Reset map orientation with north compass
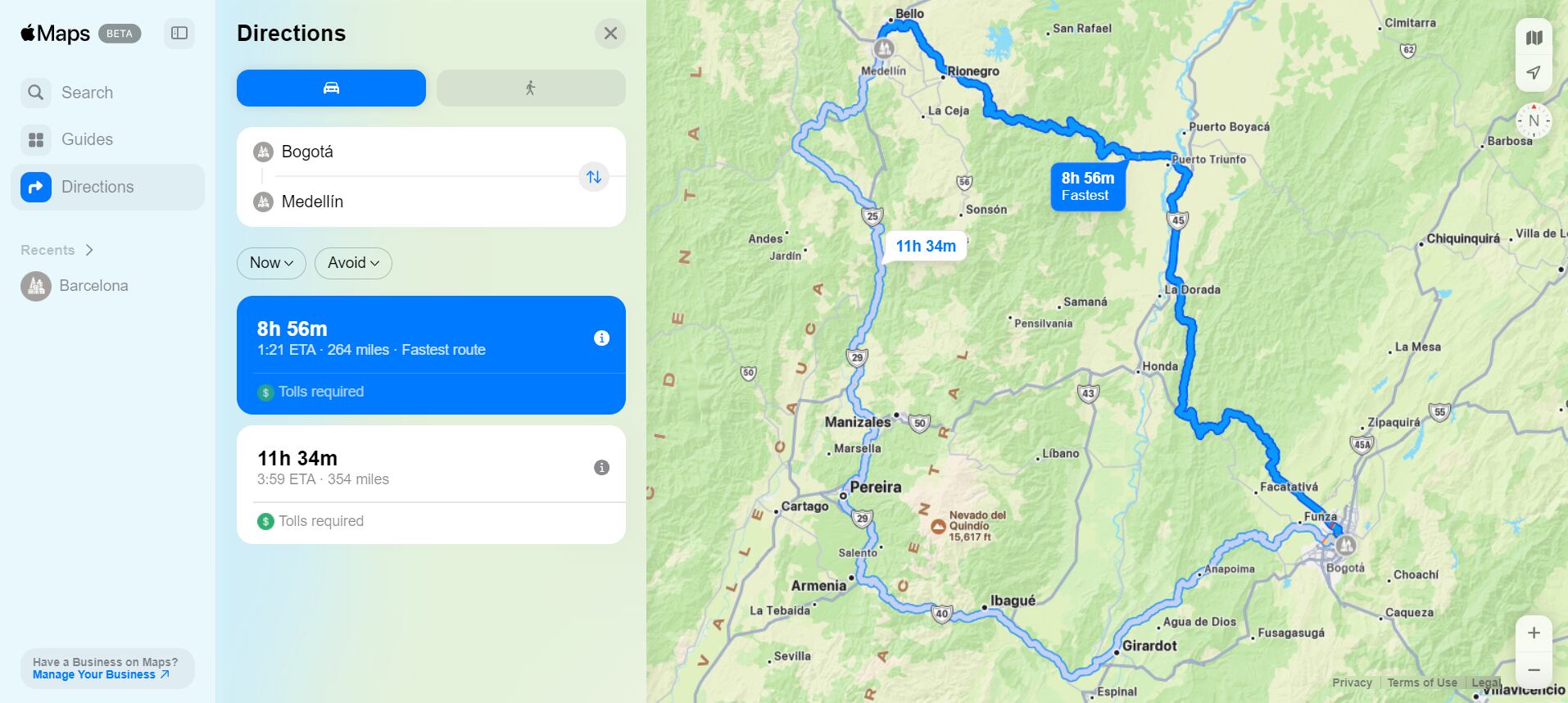Viewport: 1568px width, 703px height. click(x=1534, y=121)
